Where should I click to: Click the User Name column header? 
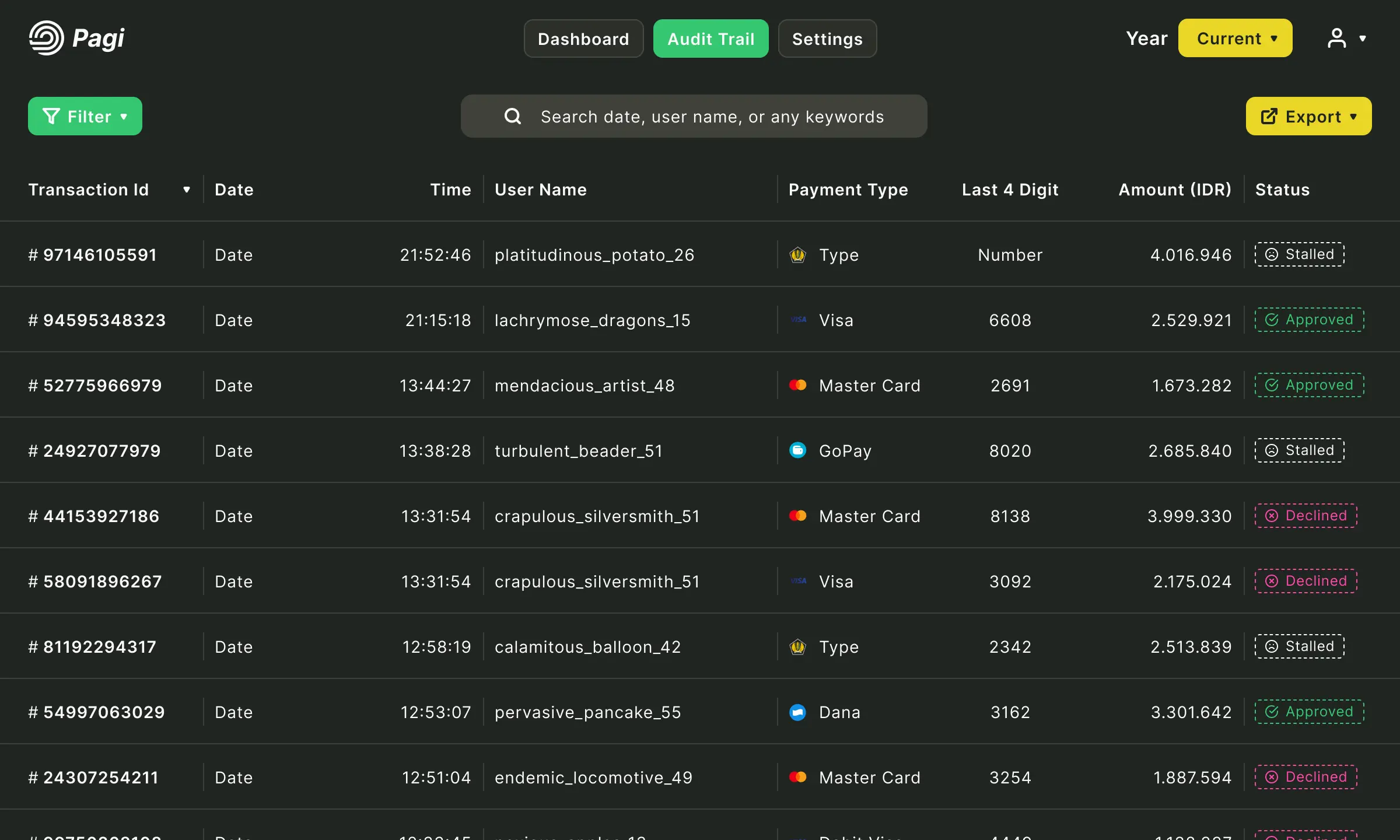click(541, 190)
